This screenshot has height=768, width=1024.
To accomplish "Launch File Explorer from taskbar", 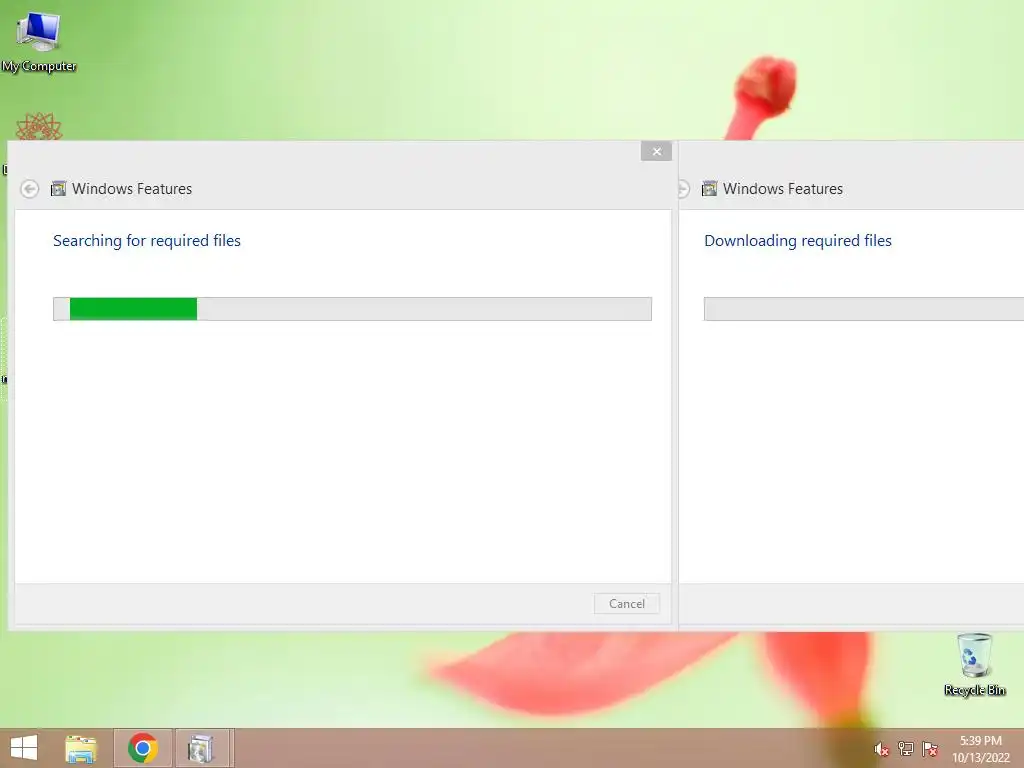I will tap(81, 748).
